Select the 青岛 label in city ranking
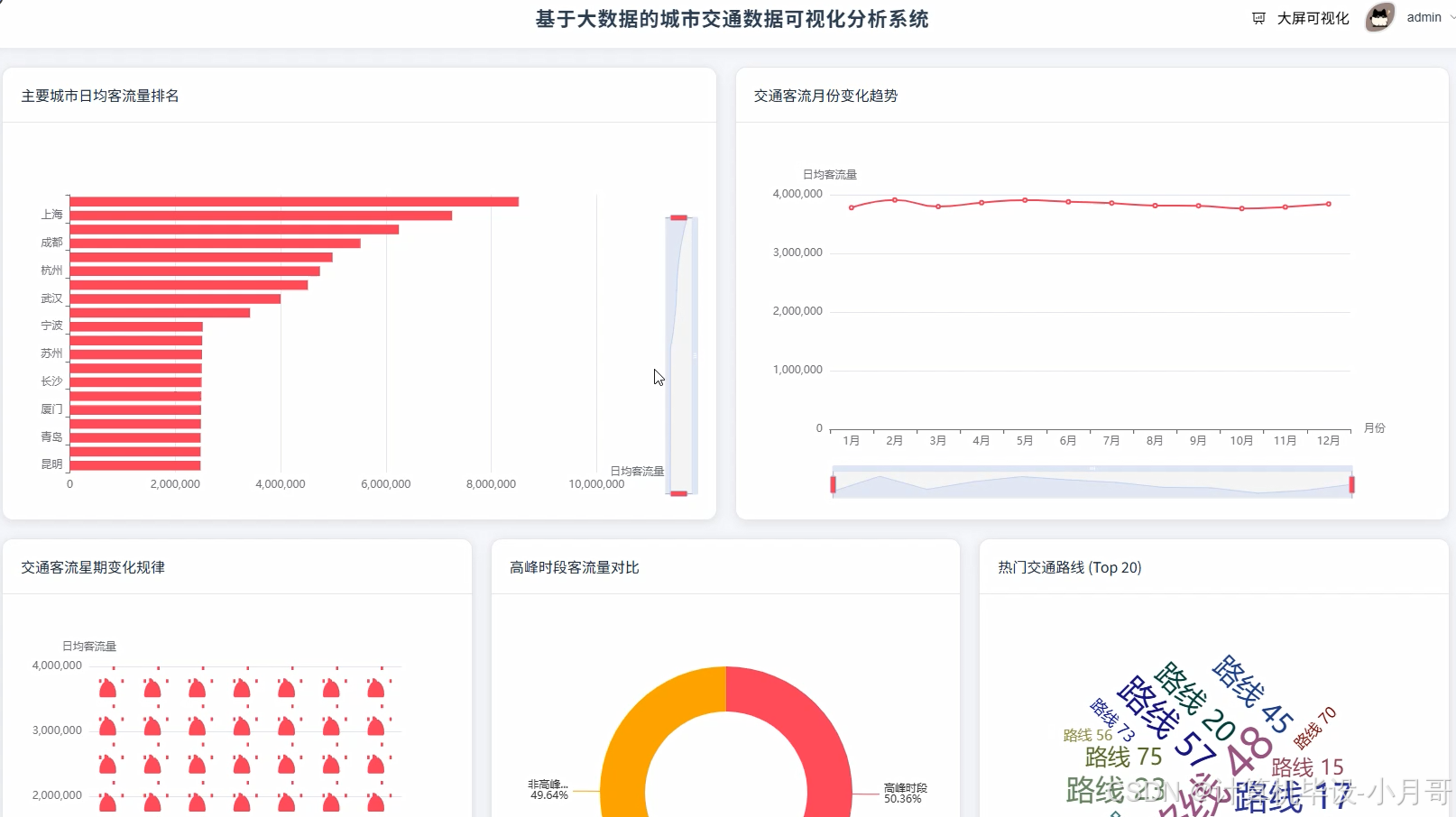 coord(51,436)
